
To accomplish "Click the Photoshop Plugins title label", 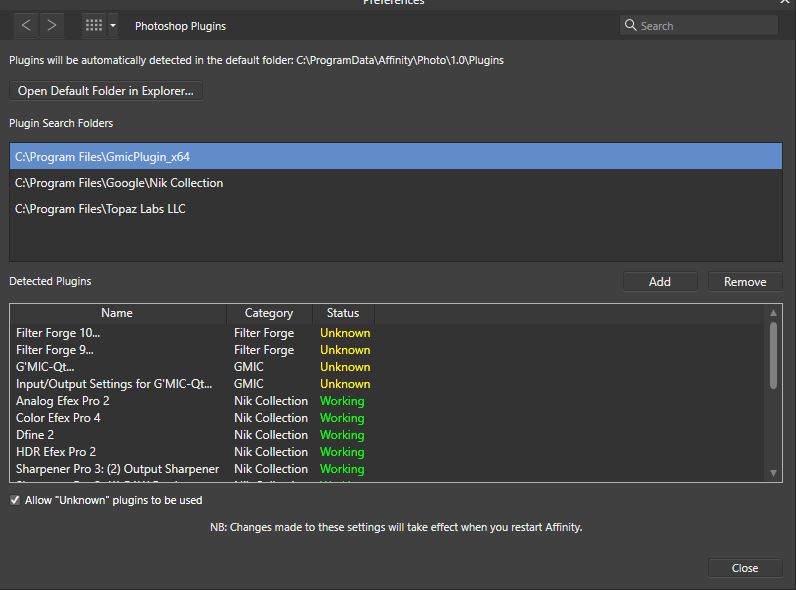I will point(180,26).
